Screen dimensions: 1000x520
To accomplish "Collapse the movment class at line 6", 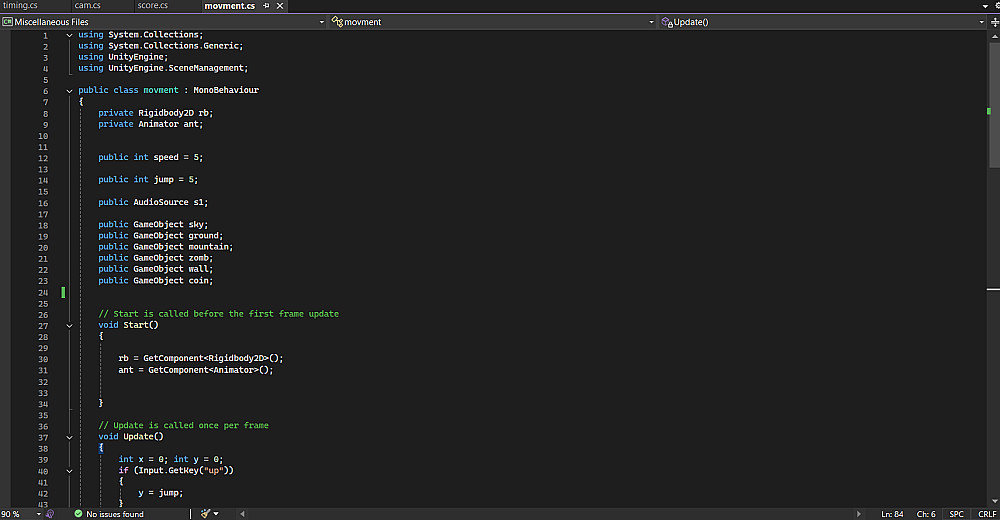I will (x=70, y=91).
